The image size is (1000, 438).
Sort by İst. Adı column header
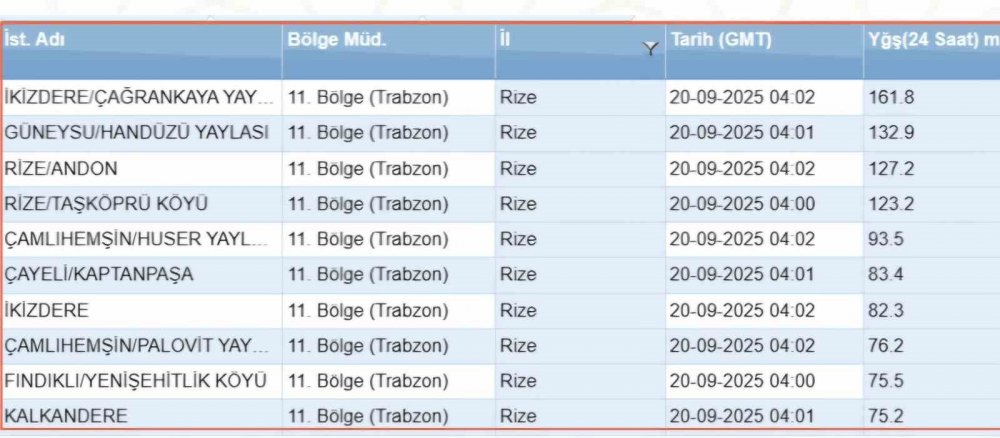[x=34, y=41]
